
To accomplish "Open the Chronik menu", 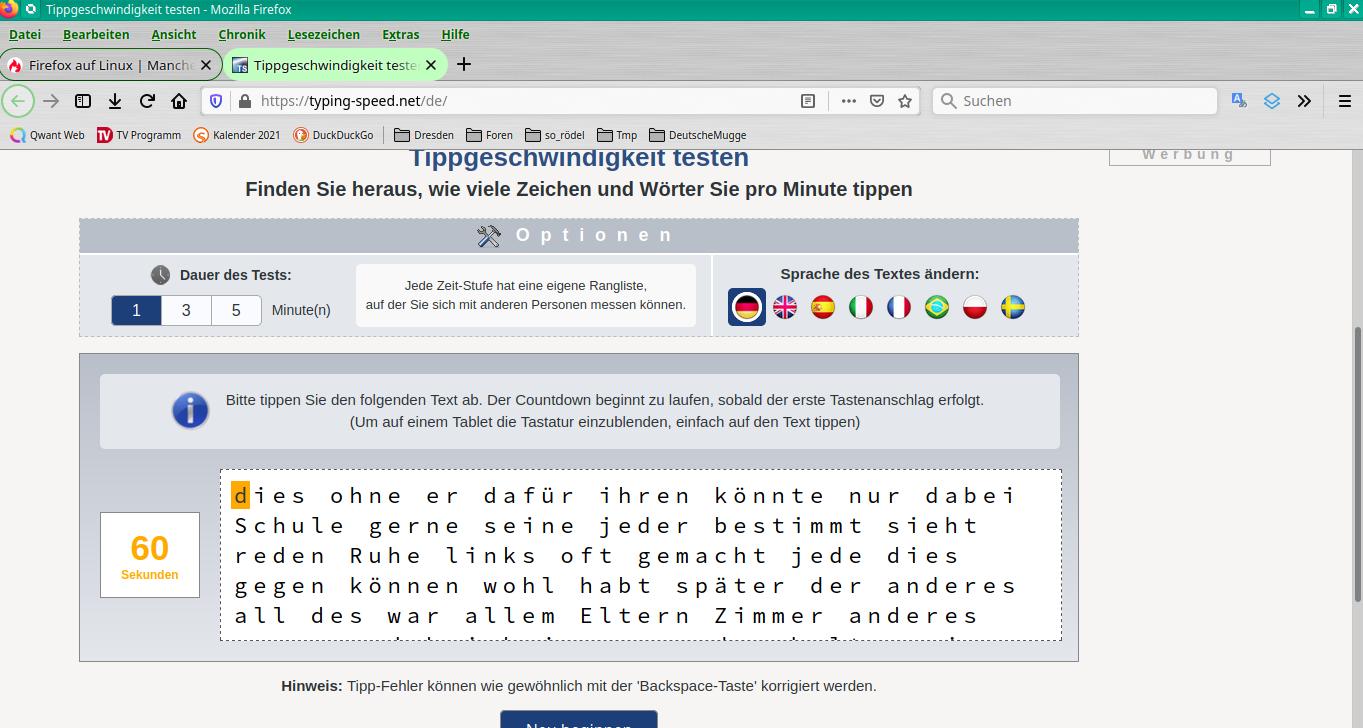I will tap(242, 34).
